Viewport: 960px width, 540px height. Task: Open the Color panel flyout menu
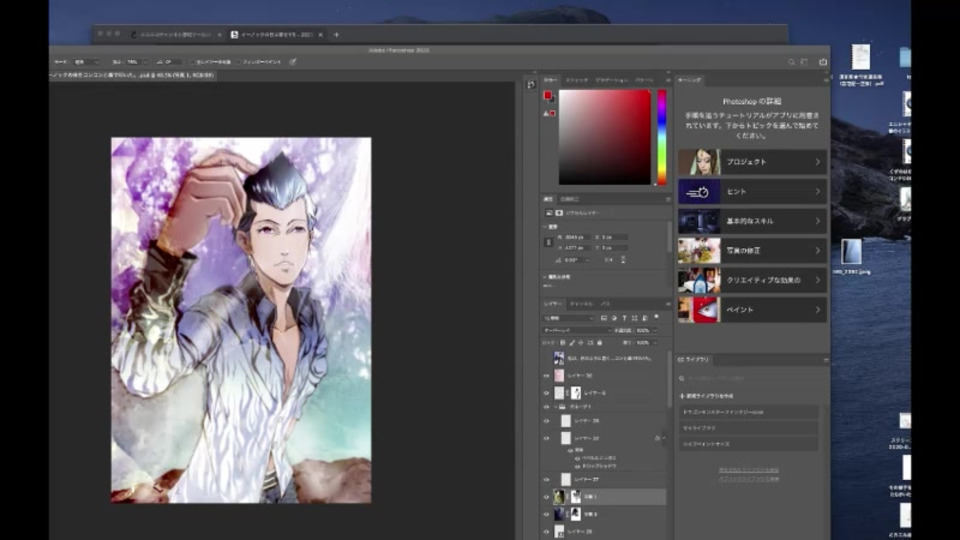(x=668, y=80)
